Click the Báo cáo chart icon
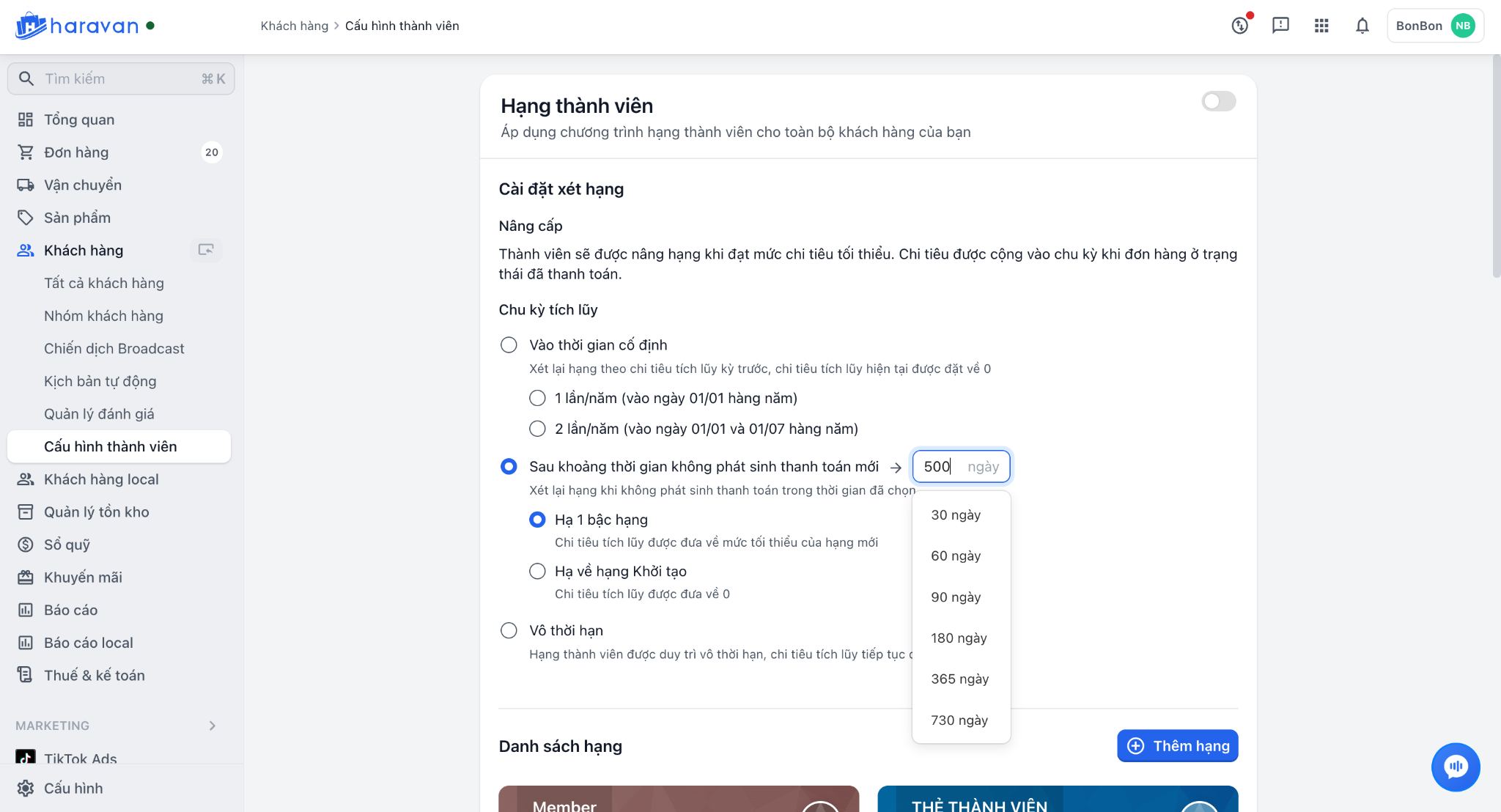1501x812 pixels. click(26, 610)
